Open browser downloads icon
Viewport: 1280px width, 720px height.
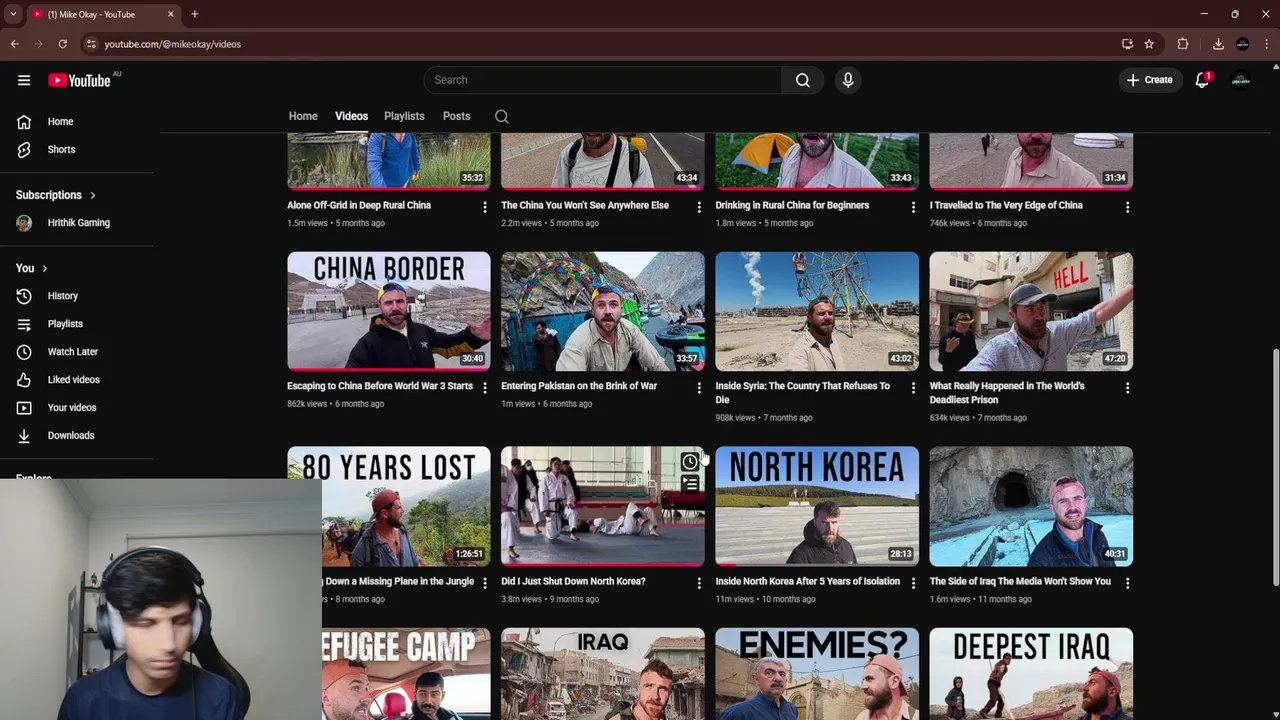(1218, 44)
